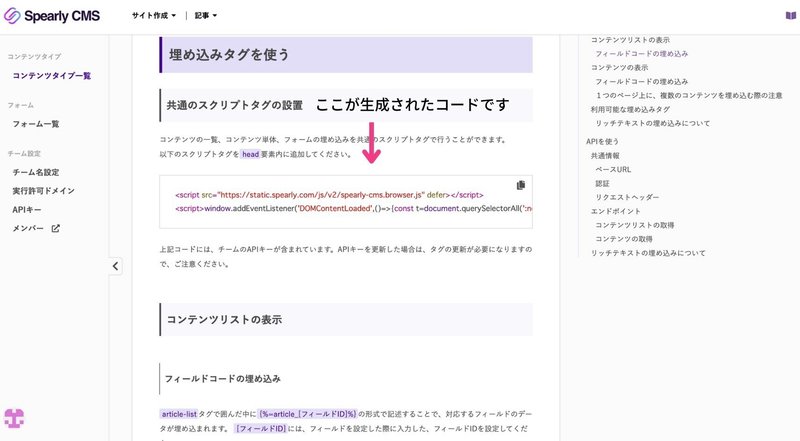This screenshot has height=441, width=800.
Task: Jump to 利用可能な埋め込みタグ section
Action: pos(630,109)
